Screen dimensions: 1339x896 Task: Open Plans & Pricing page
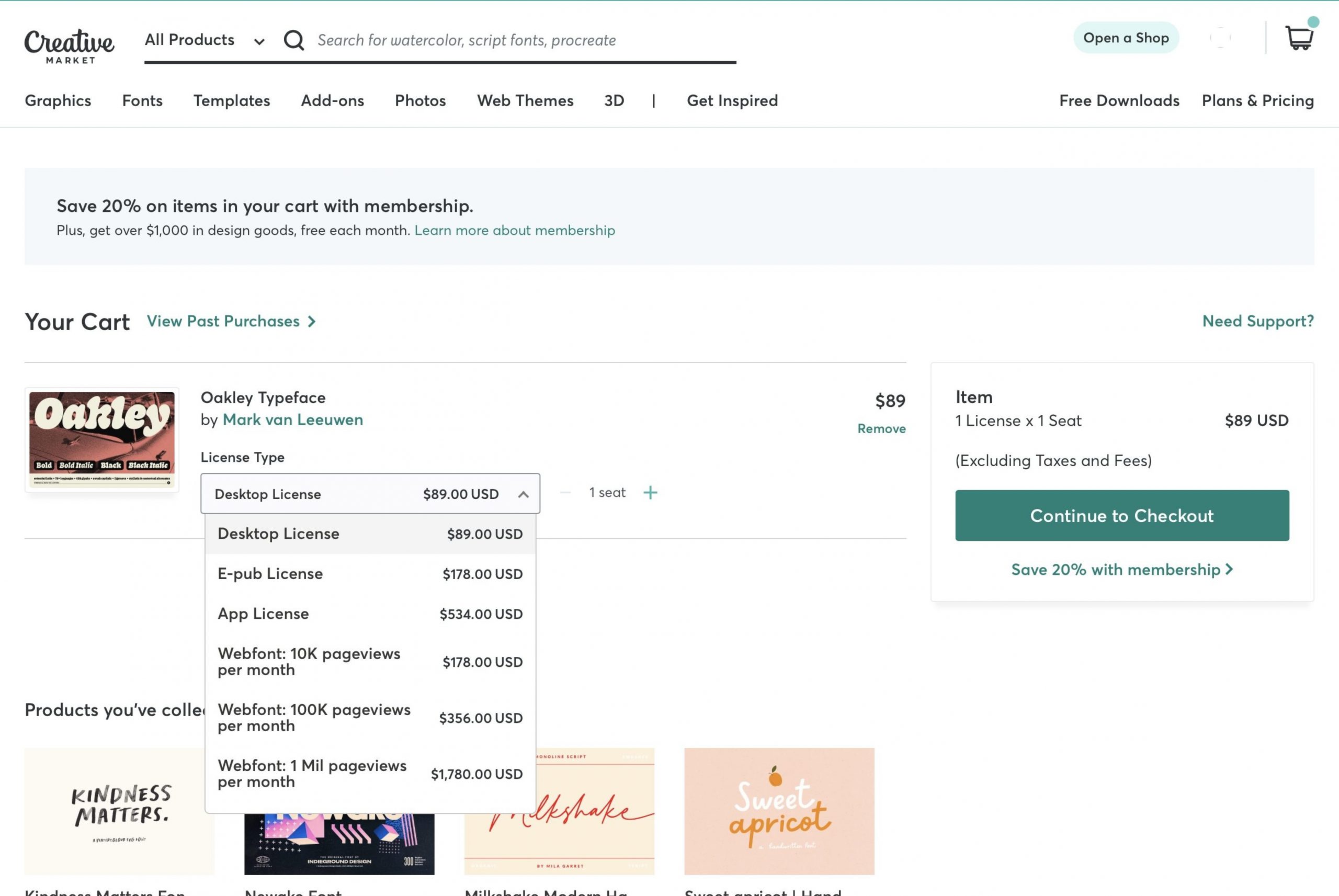point(1258,100)
